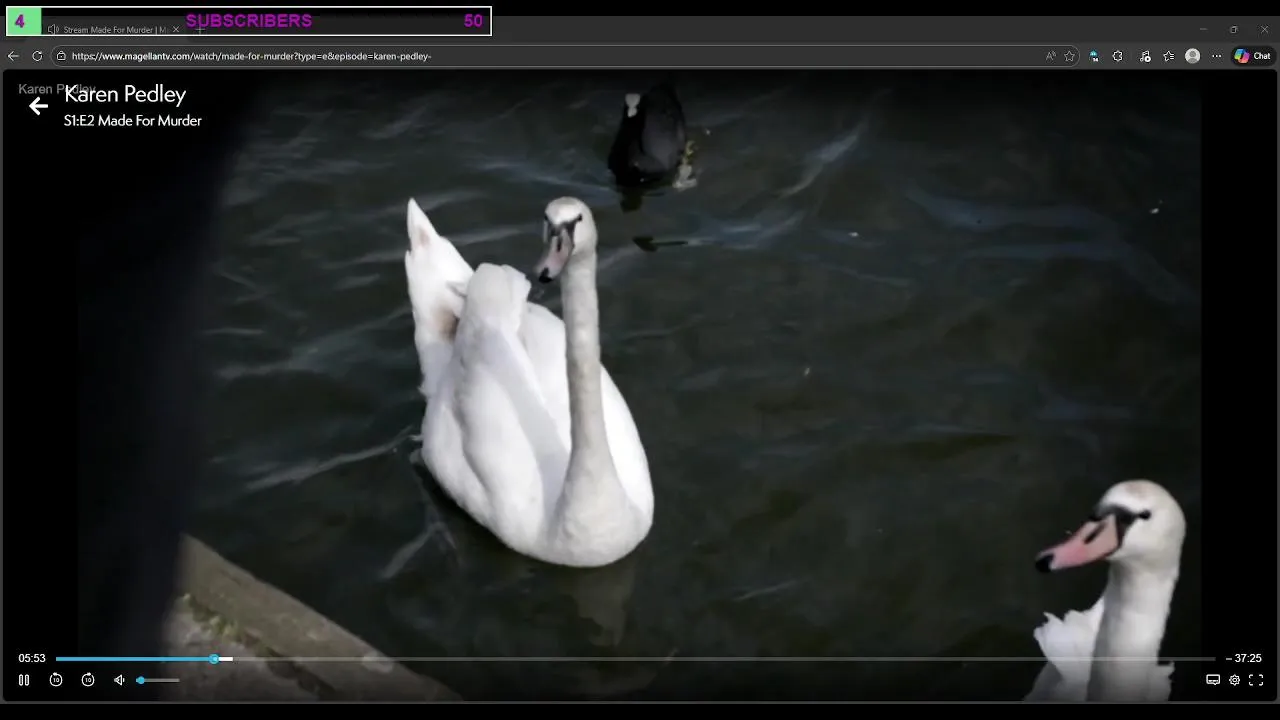Reload the page in the browser
Viewport: 1280px width, 720px height.
point(37,56)
